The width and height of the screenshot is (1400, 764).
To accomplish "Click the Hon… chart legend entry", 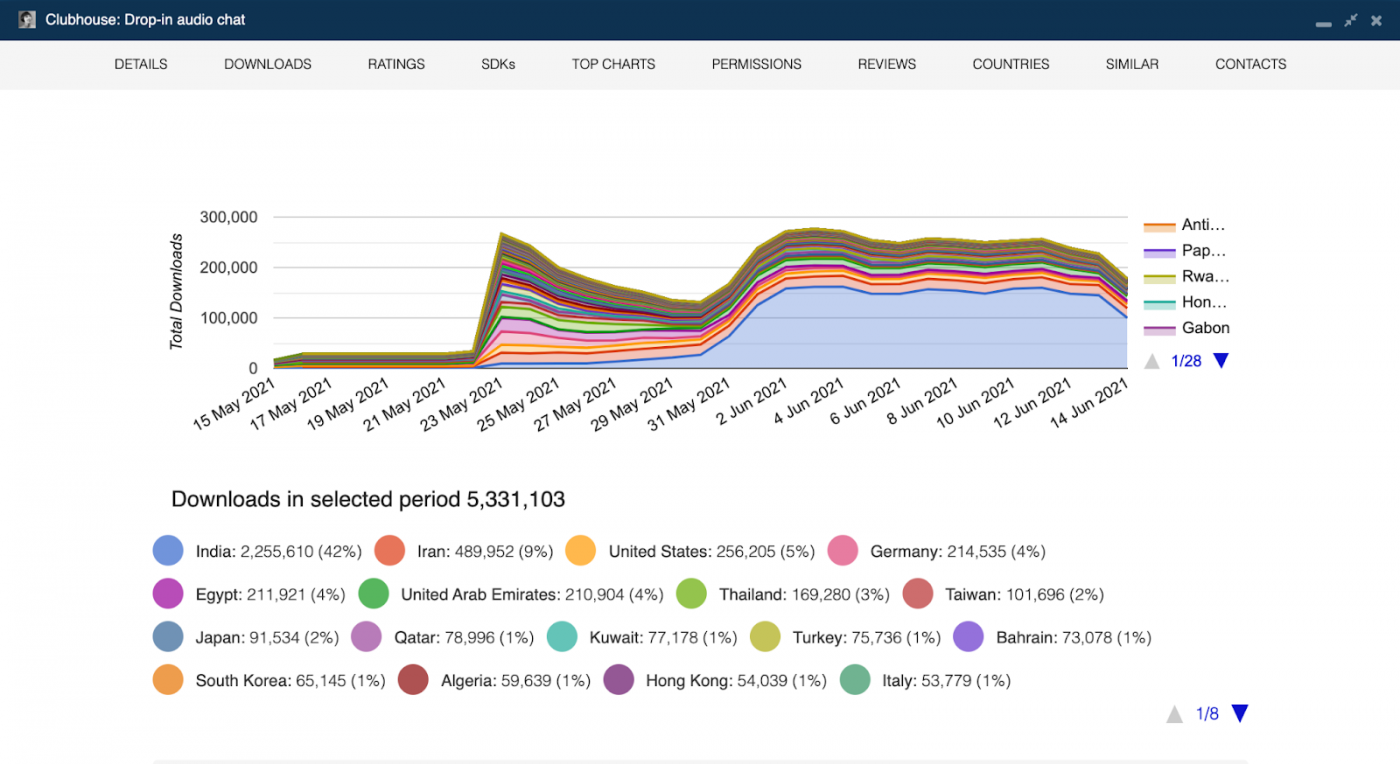I will (1186, 302).
